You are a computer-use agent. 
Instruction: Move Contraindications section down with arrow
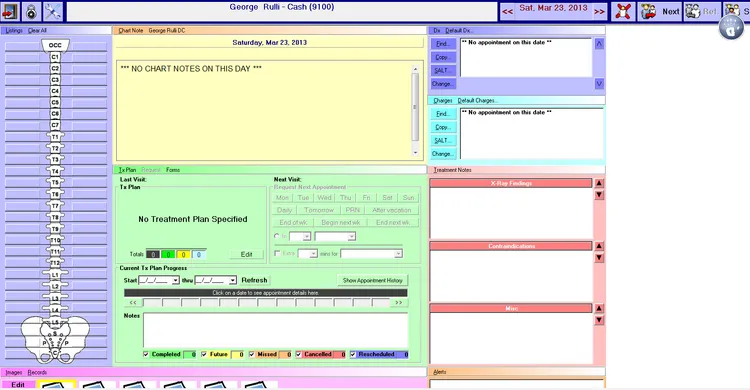(599, 258)
